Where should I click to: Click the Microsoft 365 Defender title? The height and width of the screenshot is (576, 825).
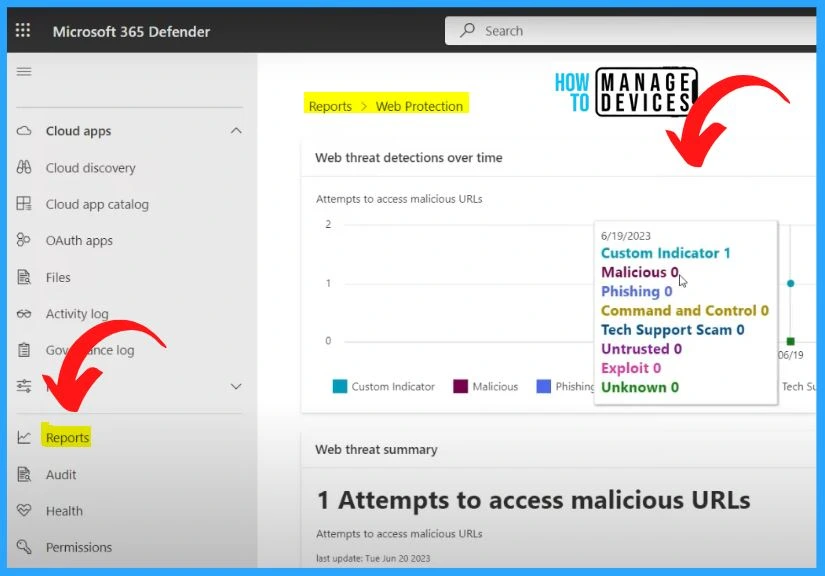pos(132,32)
